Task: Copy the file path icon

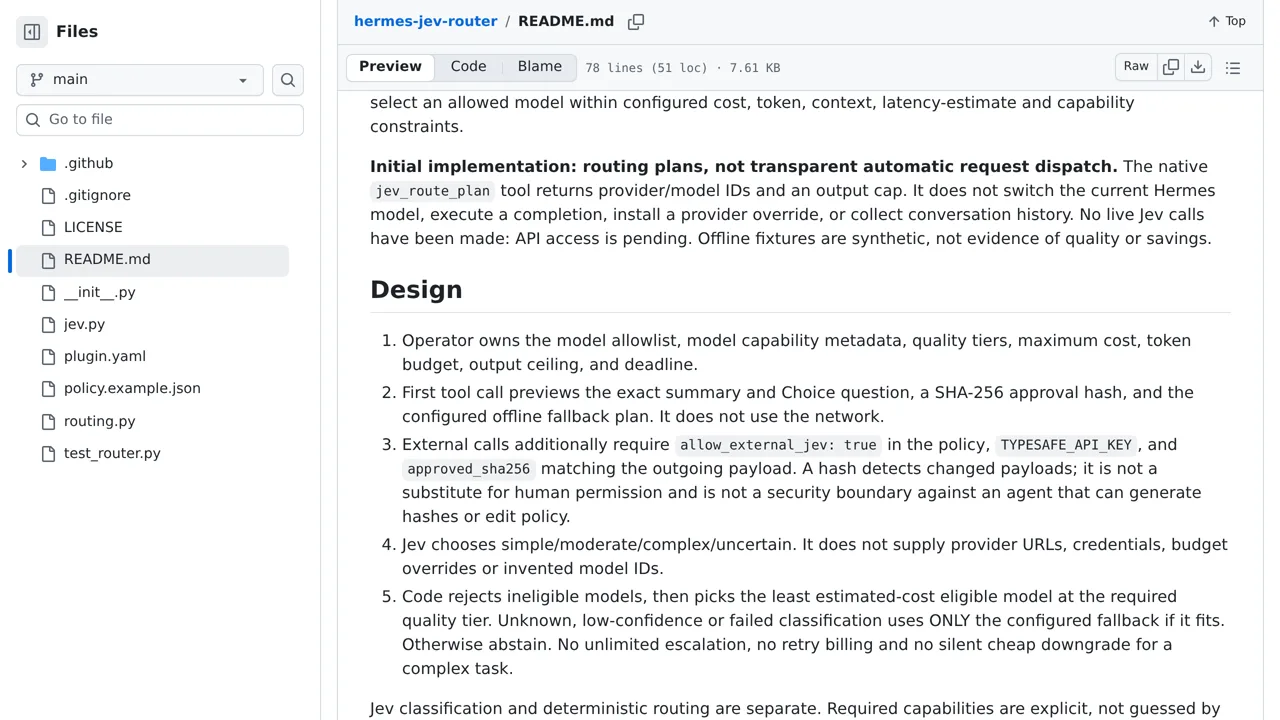Action: tap(636, 22)
